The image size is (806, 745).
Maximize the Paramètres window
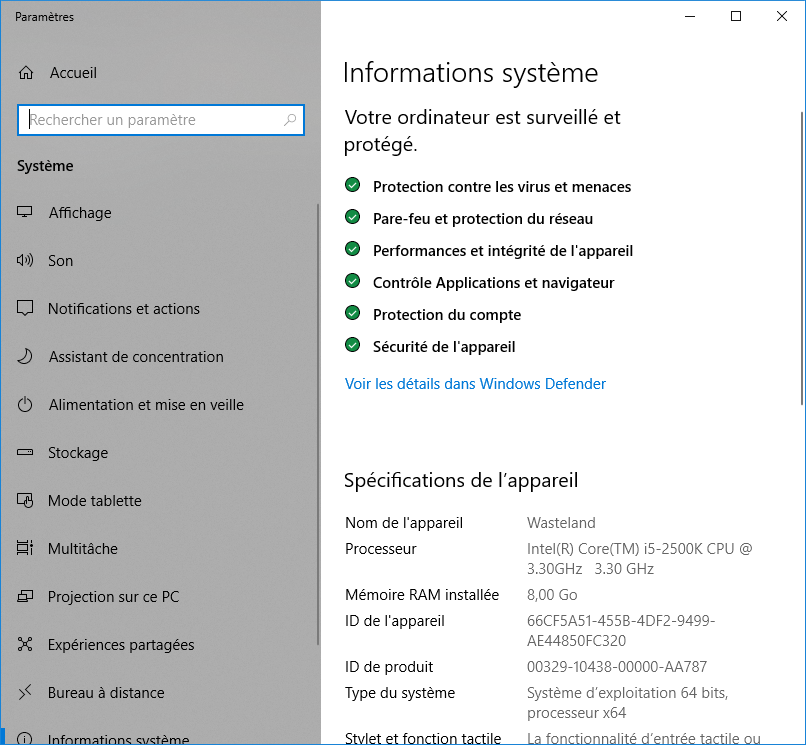click(x=736, y=16)
